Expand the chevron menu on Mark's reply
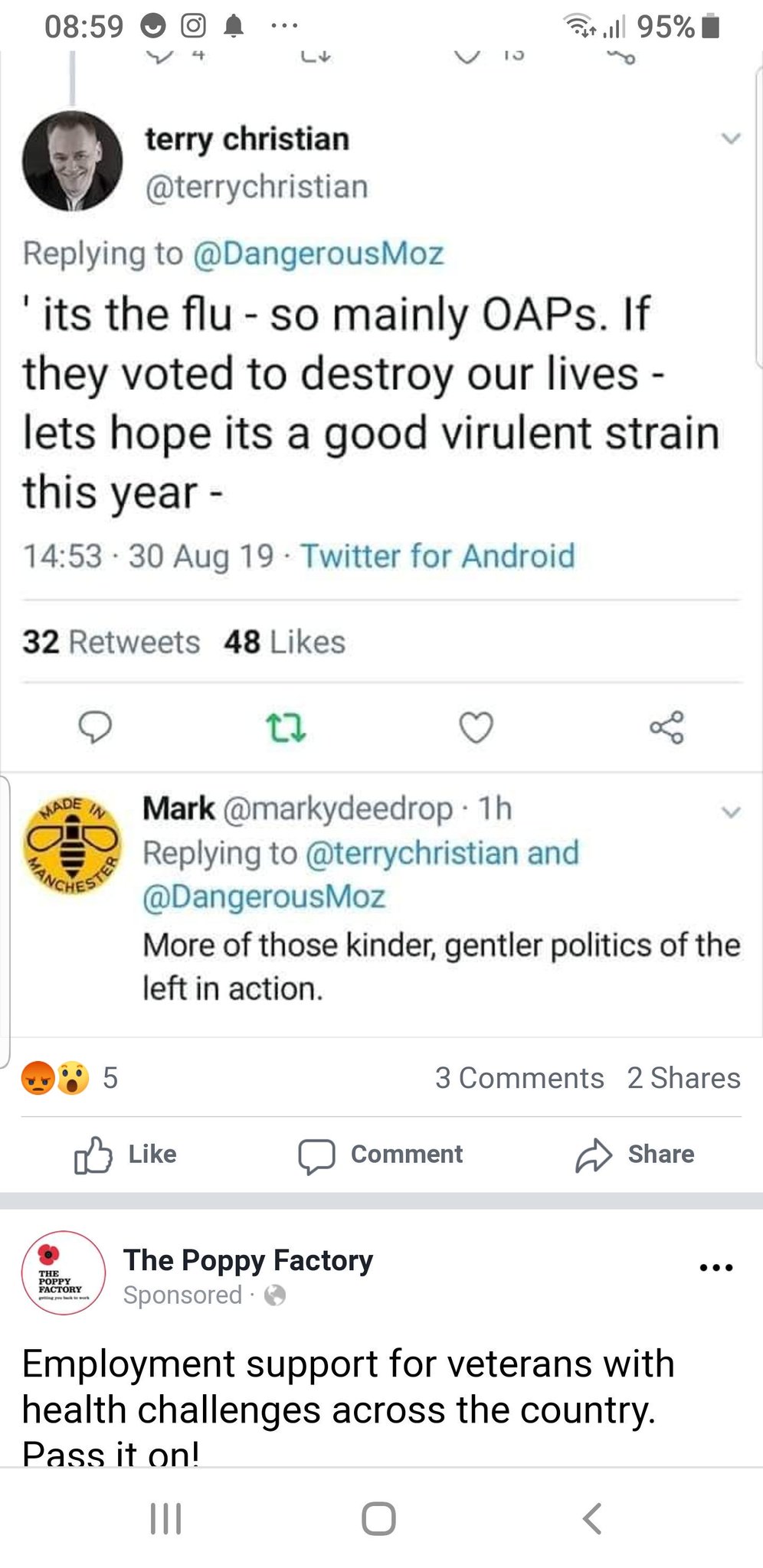Viewport: 763px width, 1568px height. (732, 812)
